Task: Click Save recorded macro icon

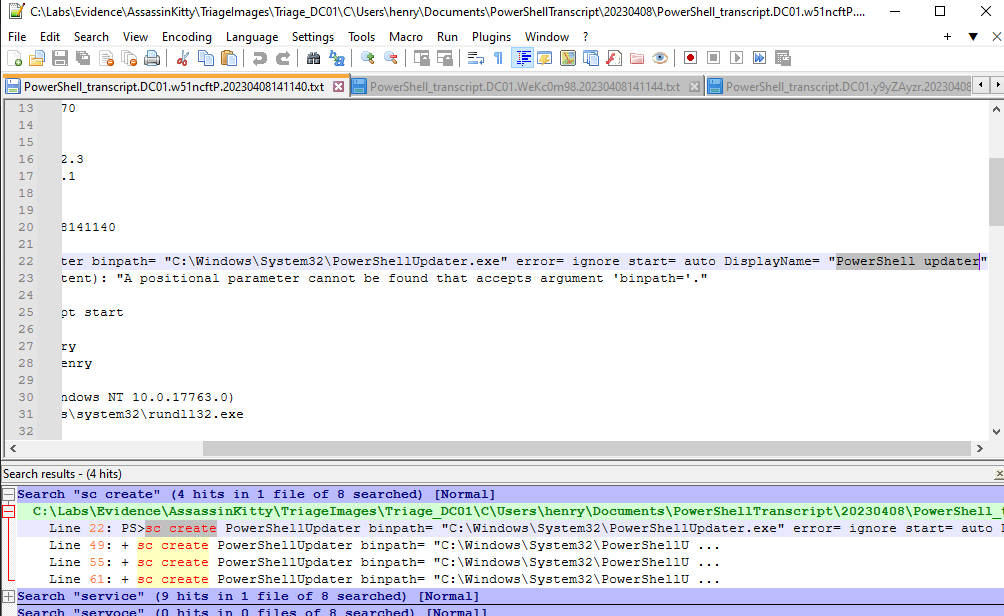Action: (782, 59)
